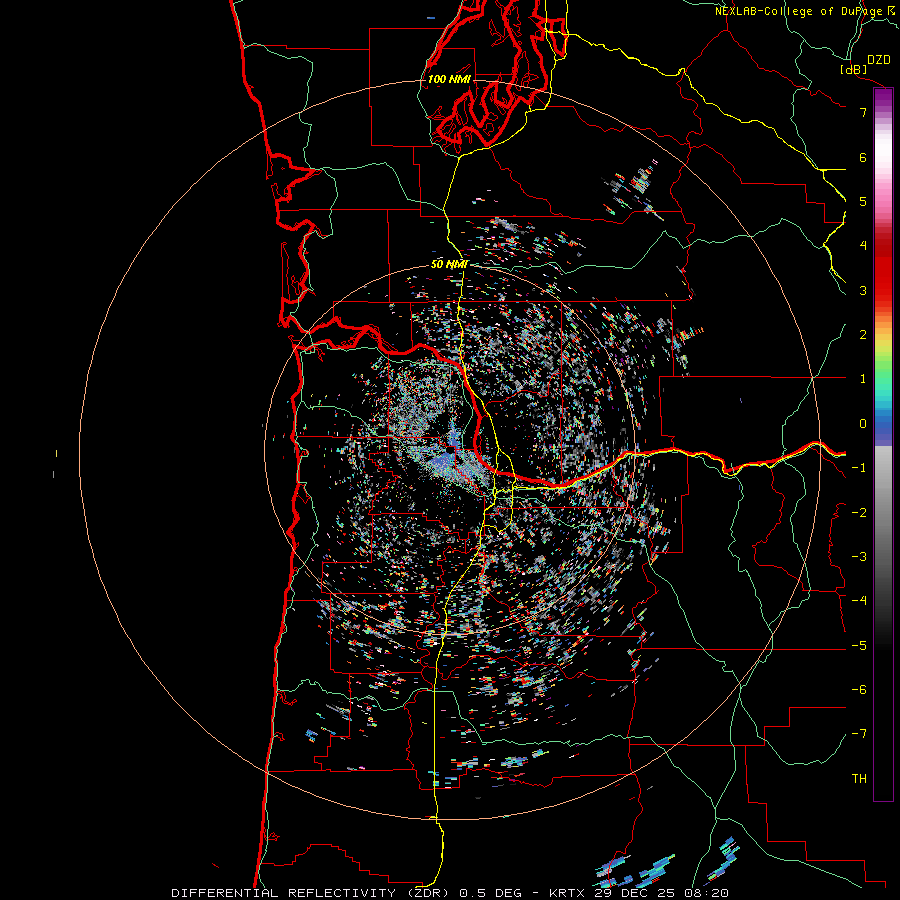Click the -2 value on the color scale

(859, 513)
